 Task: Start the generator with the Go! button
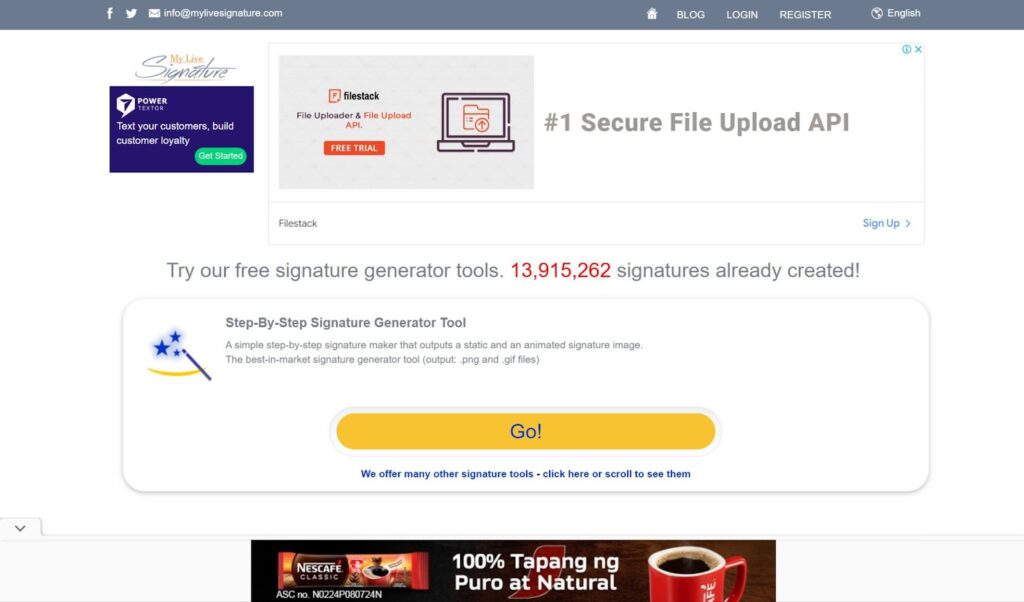526,431
